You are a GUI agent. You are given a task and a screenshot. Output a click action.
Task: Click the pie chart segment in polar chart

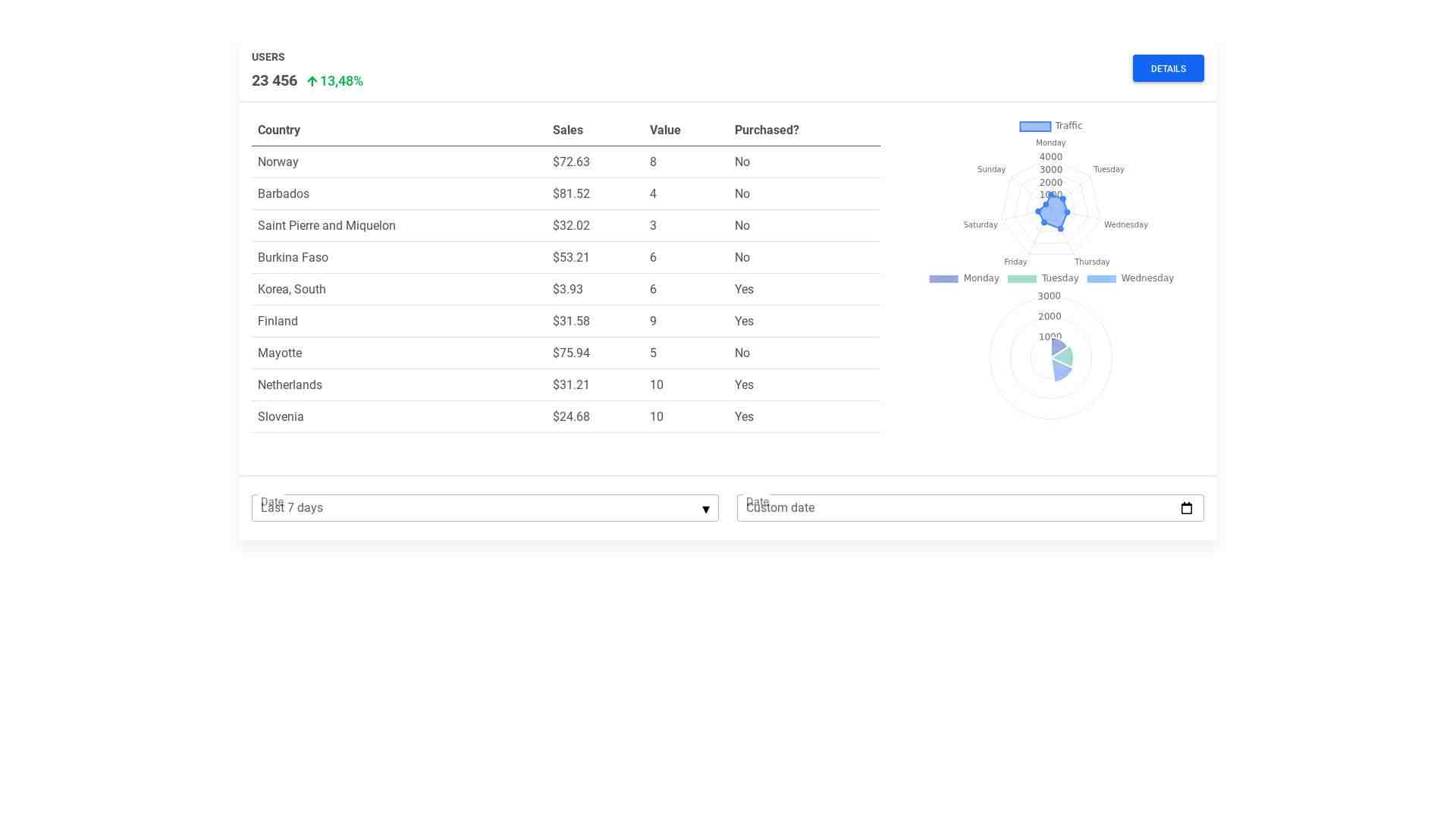(1062, 356)
